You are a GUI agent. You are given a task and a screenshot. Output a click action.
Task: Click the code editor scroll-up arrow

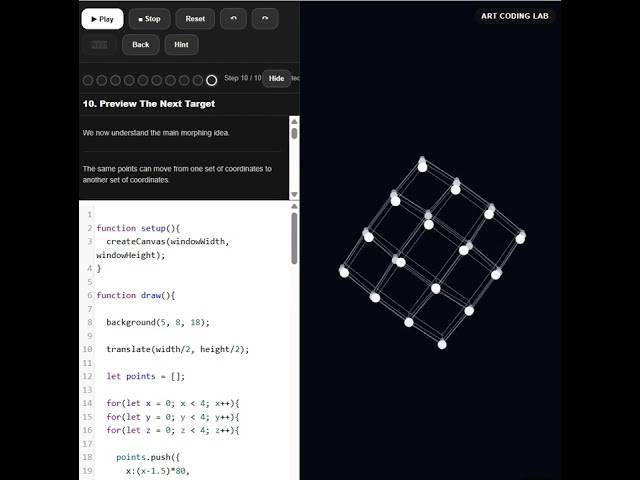[x=294, y=207]
